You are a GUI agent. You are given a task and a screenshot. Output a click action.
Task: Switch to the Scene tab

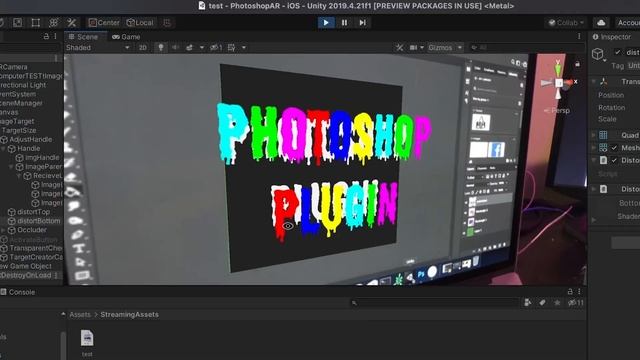pos(83,37)
